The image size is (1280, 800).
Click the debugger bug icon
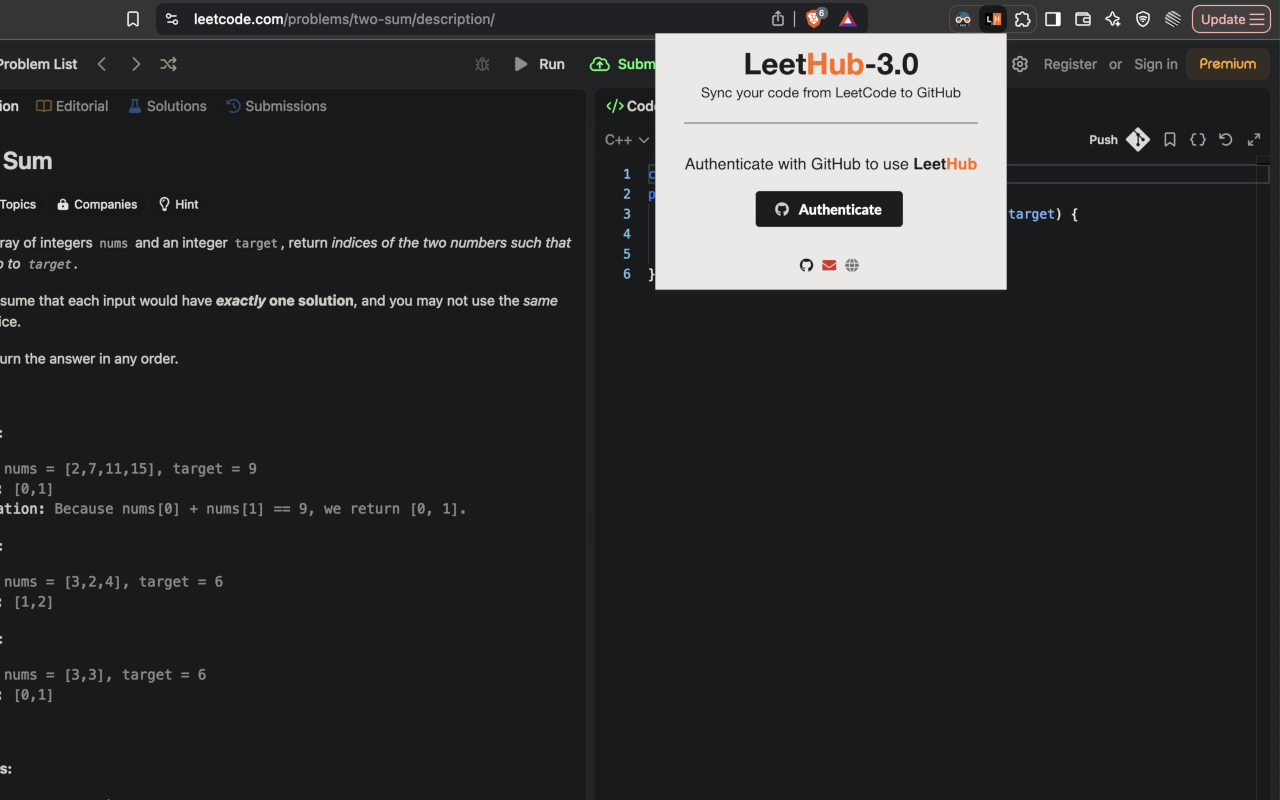(x=482, y=64)
